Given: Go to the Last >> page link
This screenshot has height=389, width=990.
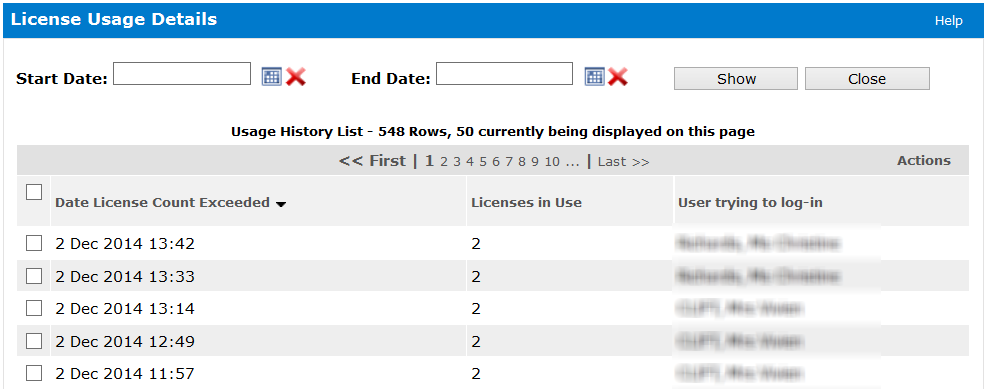Looking at the screenshot, I should point(623,162).
